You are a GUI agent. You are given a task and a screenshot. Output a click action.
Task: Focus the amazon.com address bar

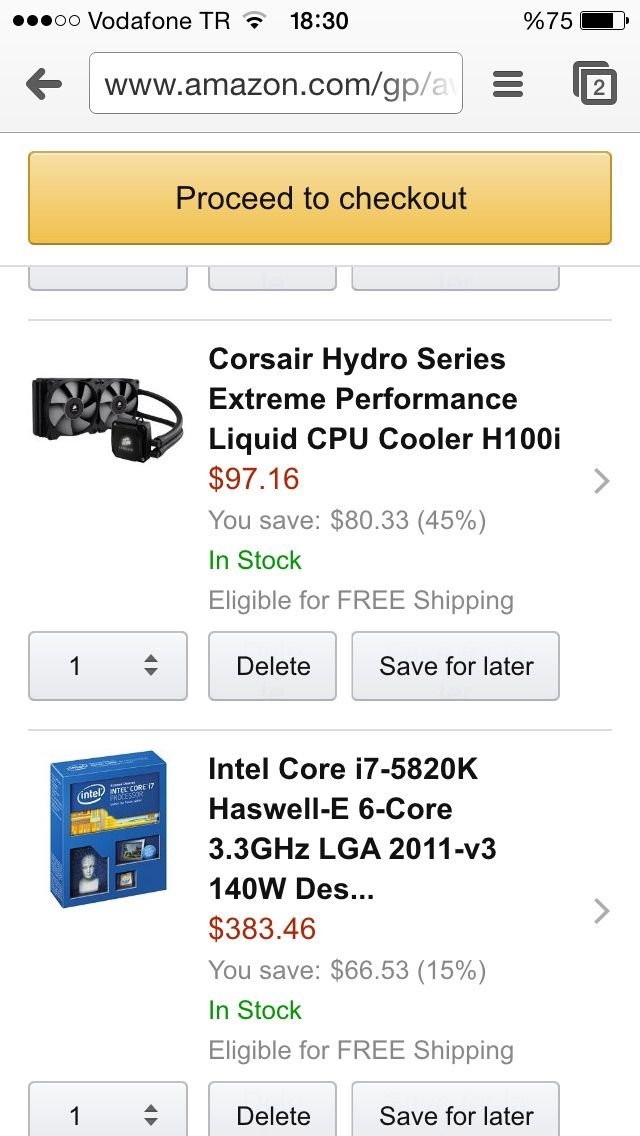pyautogui.click(x=275, y=83)
